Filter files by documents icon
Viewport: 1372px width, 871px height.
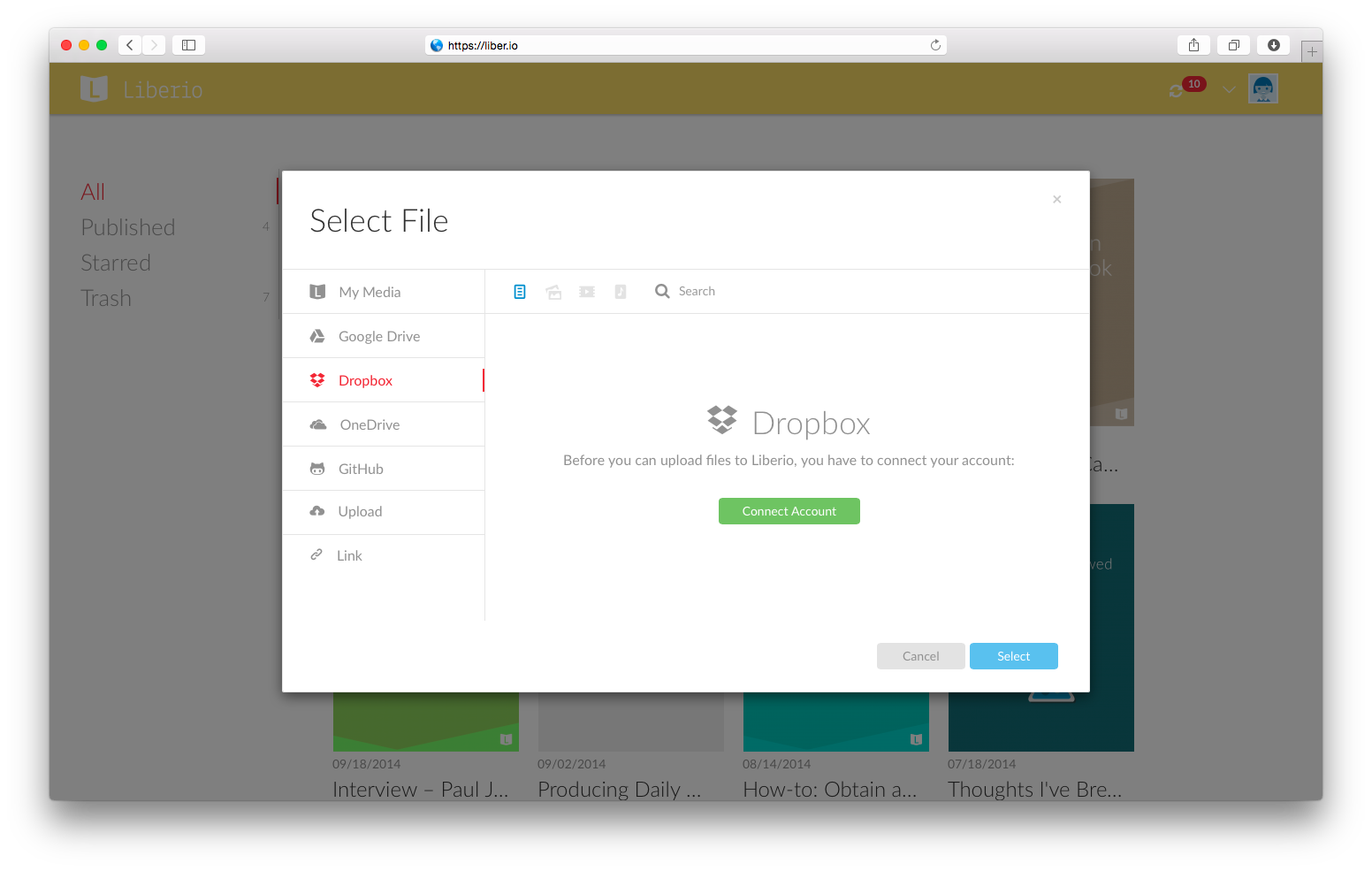[520, 292]
